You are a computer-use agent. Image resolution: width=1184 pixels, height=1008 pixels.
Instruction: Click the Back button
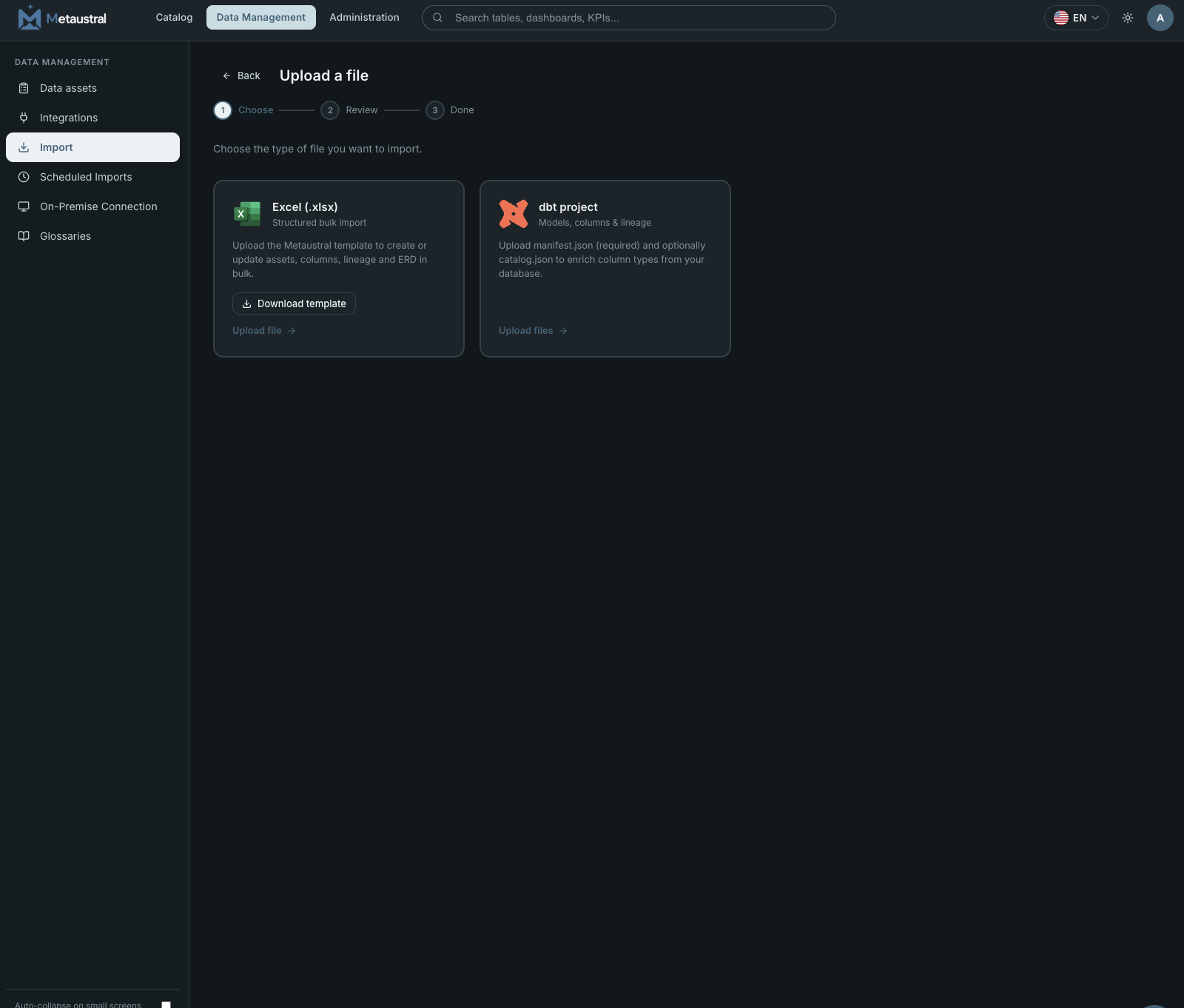click(x=241, y=75)
